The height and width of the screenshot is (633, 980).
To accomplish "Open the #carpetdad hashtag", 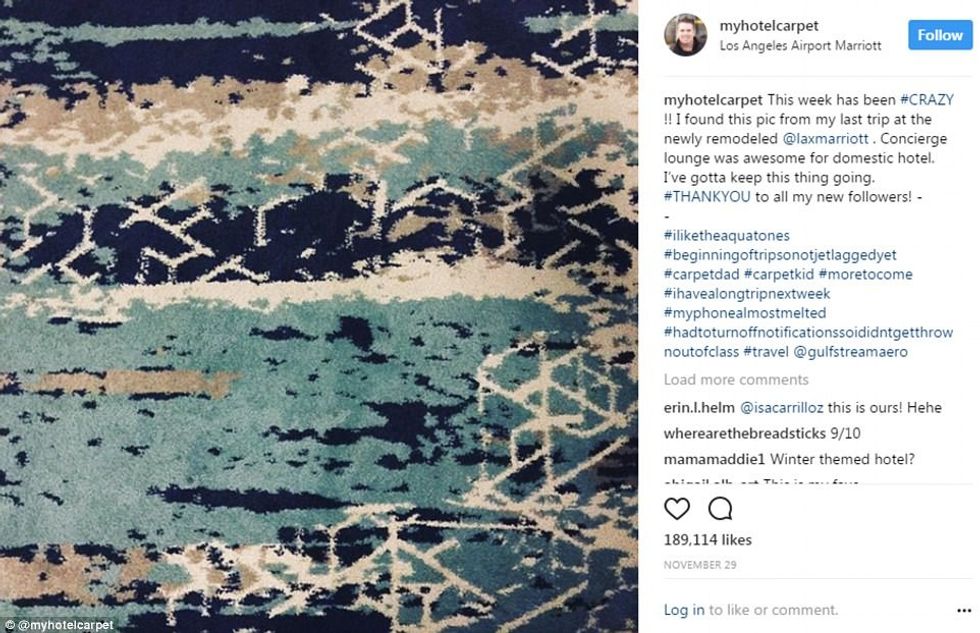I will [x=701, y=274].
